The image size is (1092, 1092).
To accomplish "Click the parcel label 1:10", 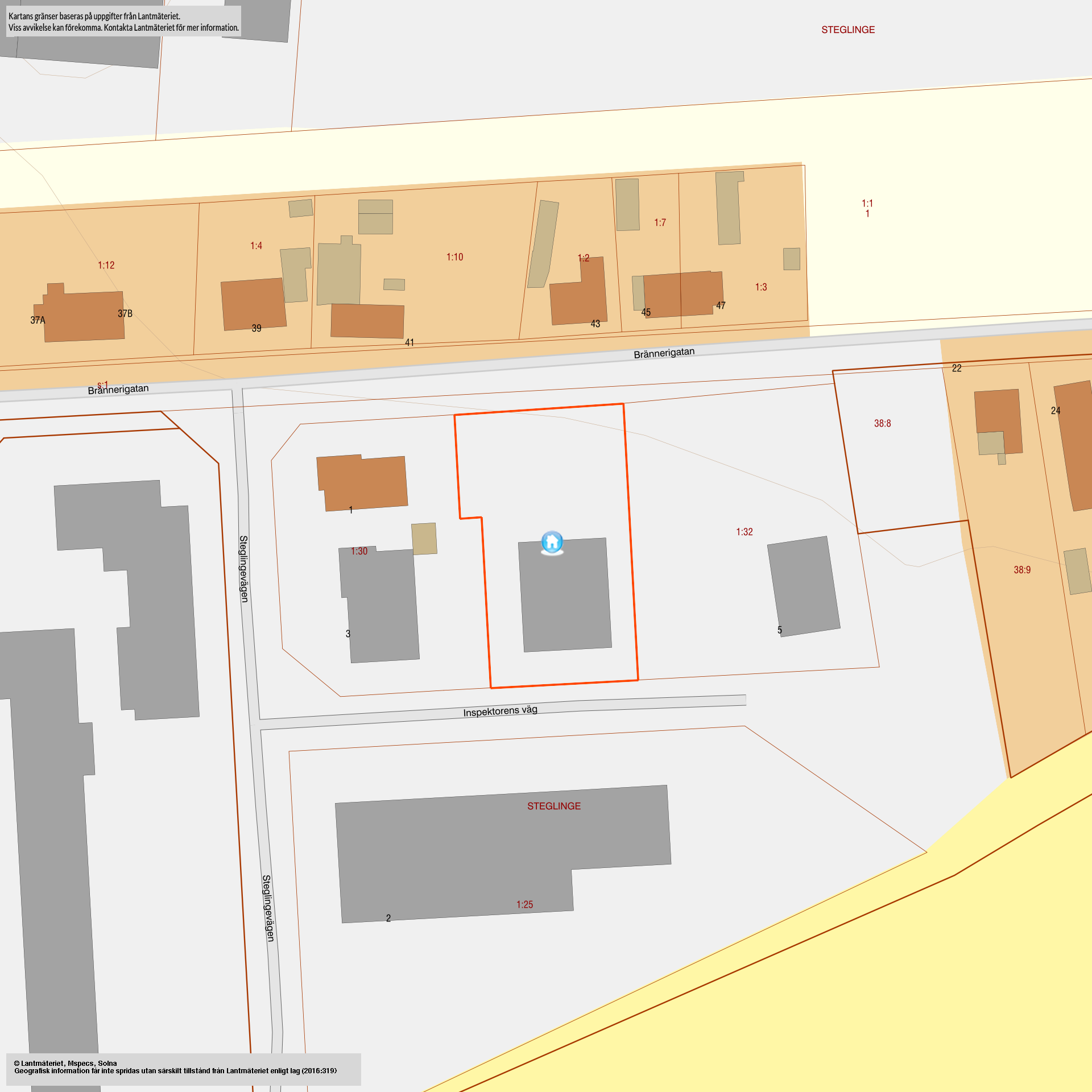I will coord(454,257).
